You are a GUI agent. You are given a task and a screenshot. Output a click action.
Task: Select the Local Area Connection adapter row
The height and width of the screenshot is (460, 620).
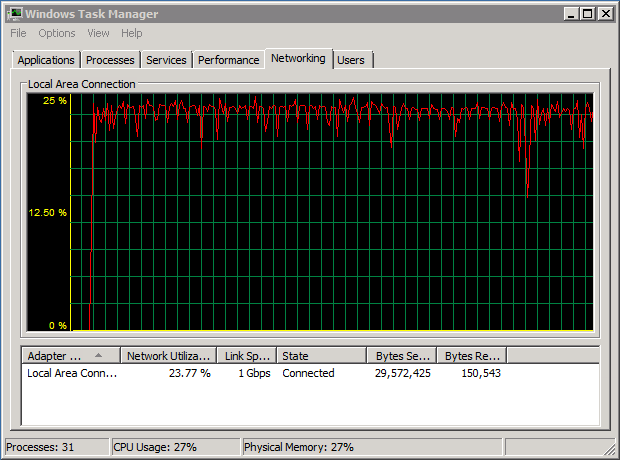coord(72,373)
